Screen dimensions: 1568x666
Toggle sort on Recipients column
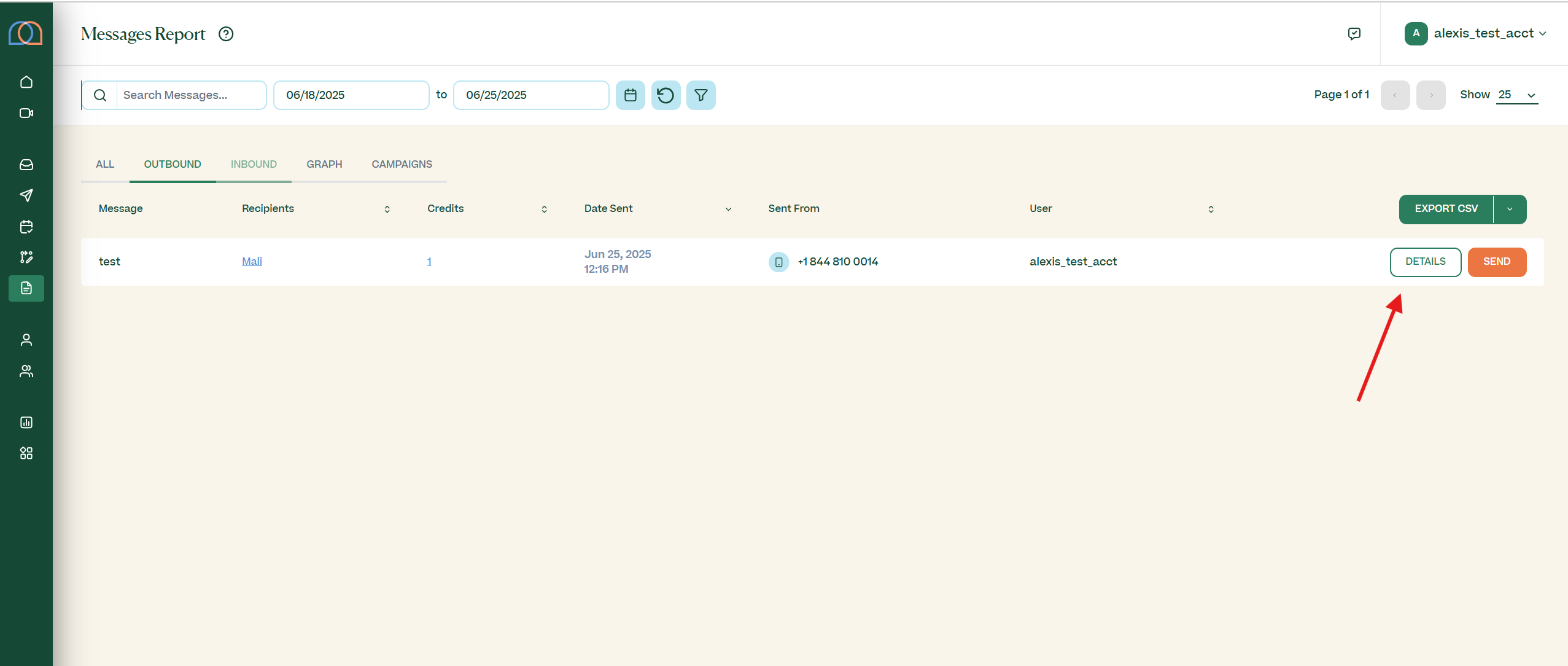pos(387,210)
